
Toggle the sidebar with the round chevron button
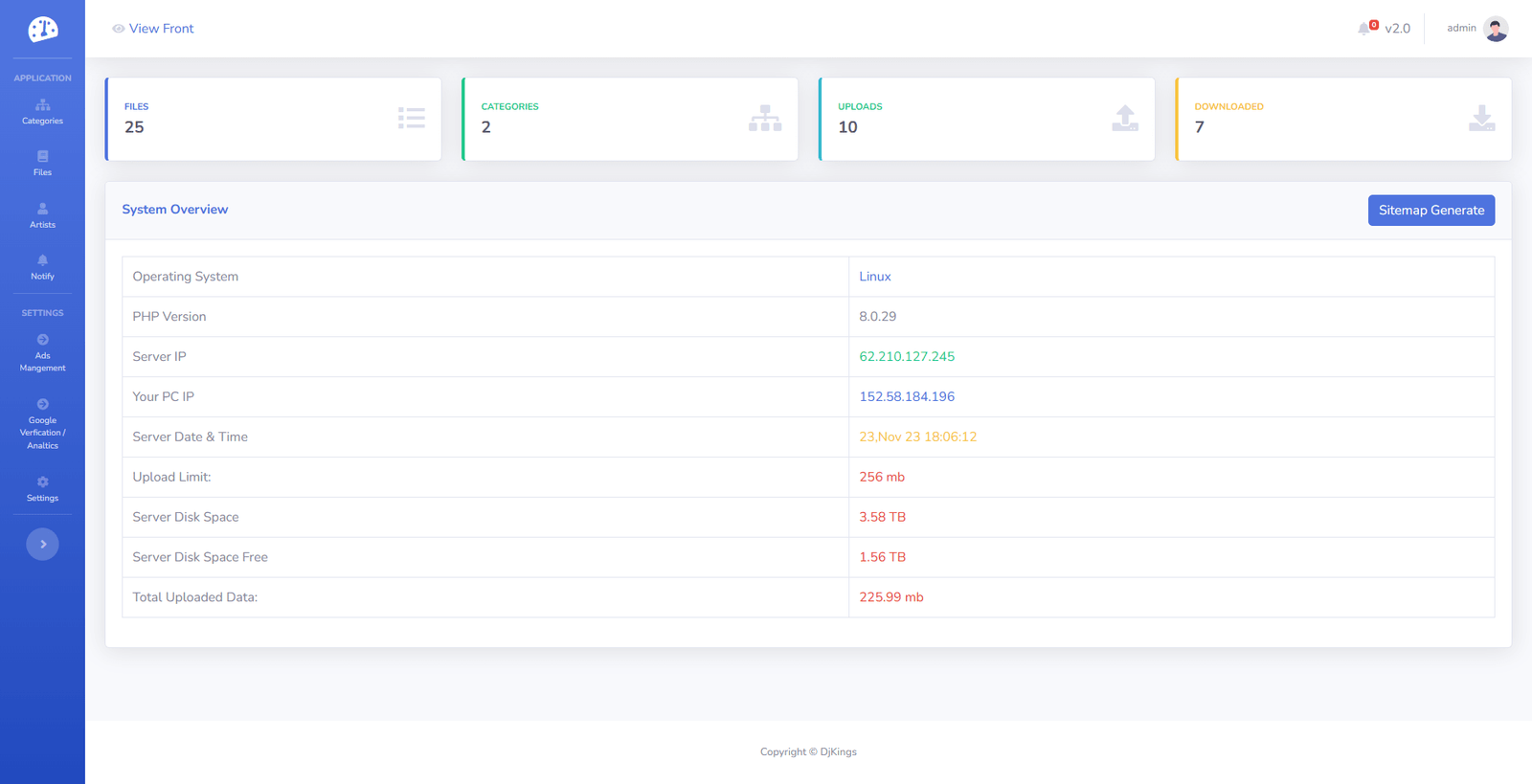point(42,545)
